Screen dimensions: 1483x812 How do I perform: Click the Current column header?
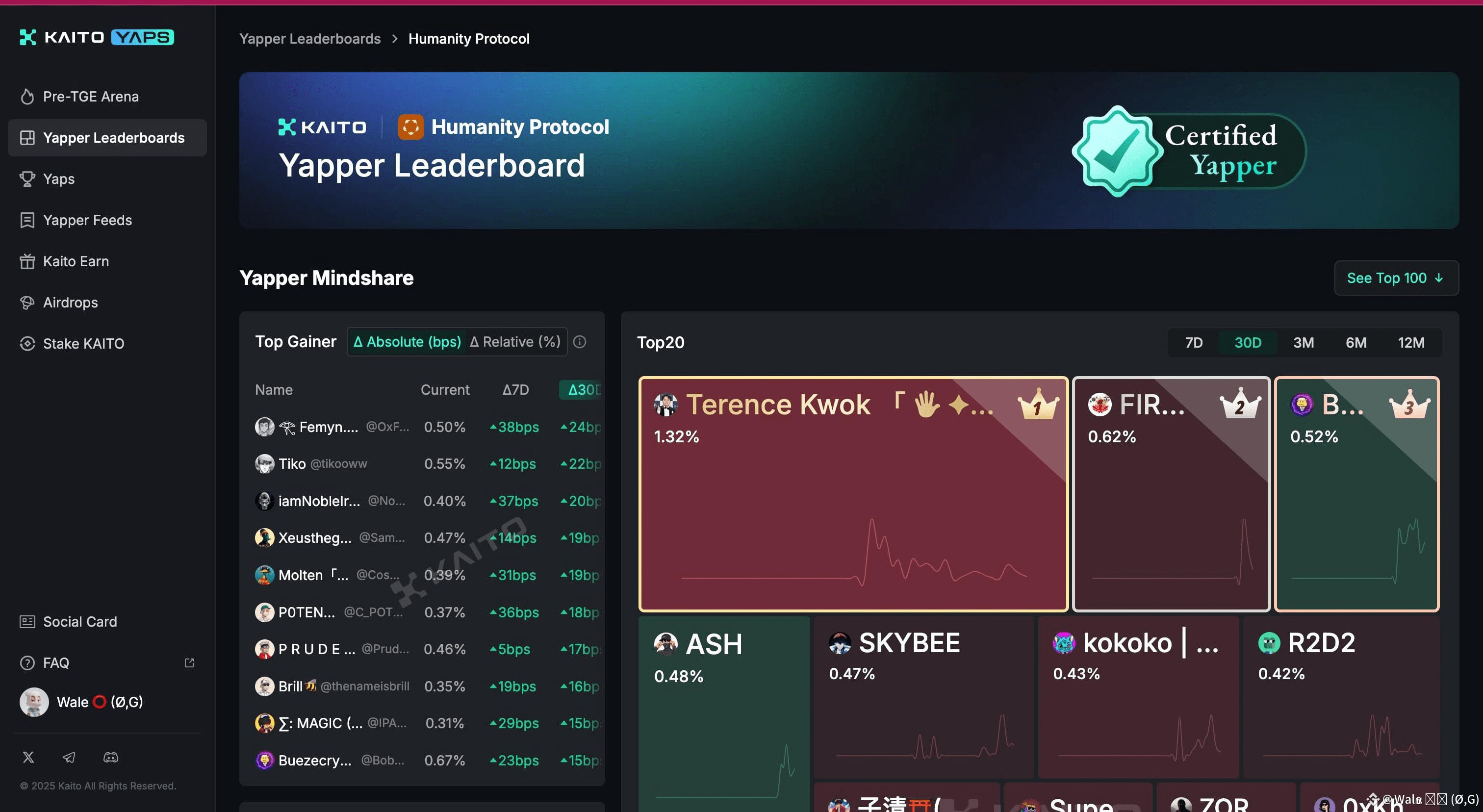click(x=445, y=390)
